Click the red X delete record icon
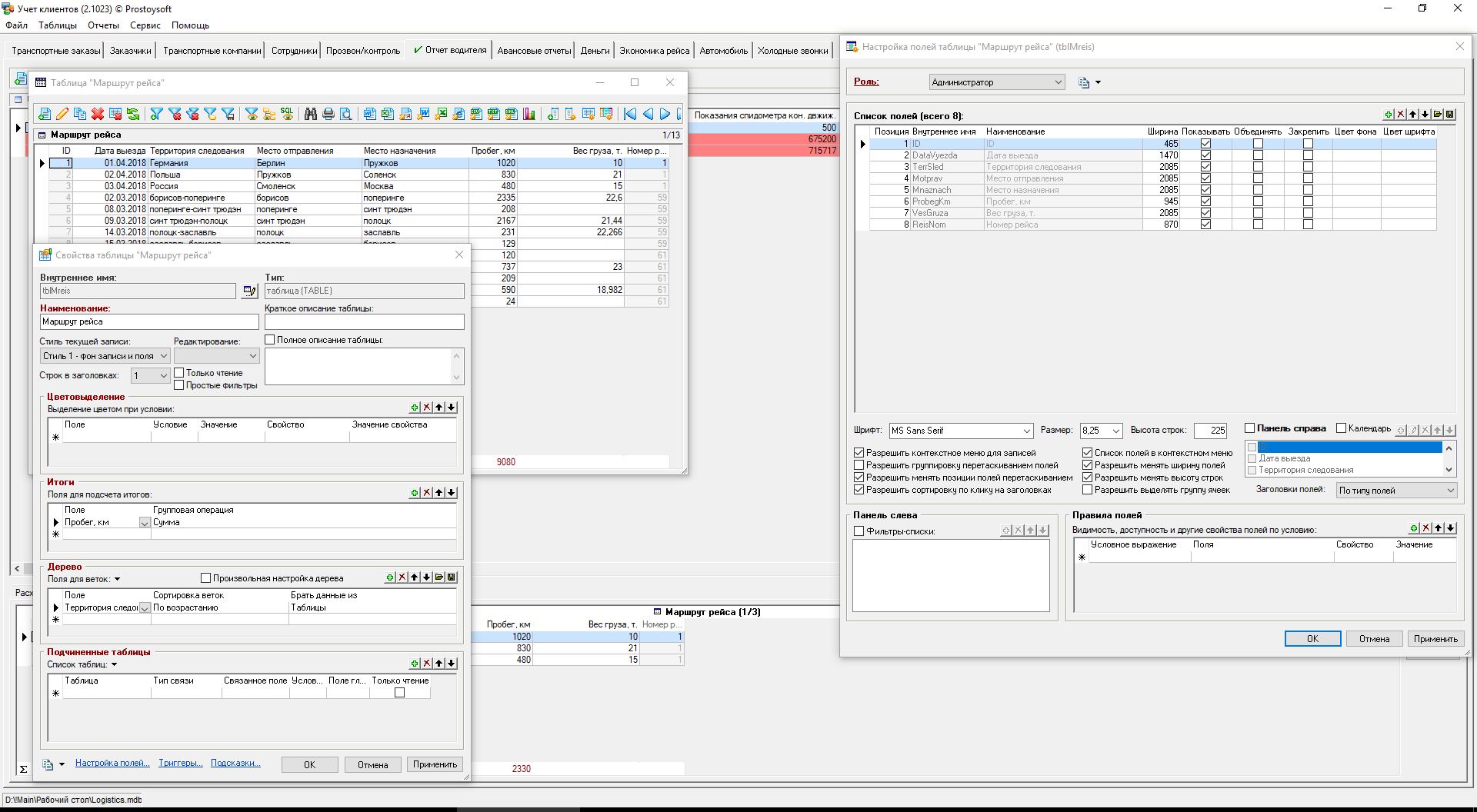 coord(98,114)
